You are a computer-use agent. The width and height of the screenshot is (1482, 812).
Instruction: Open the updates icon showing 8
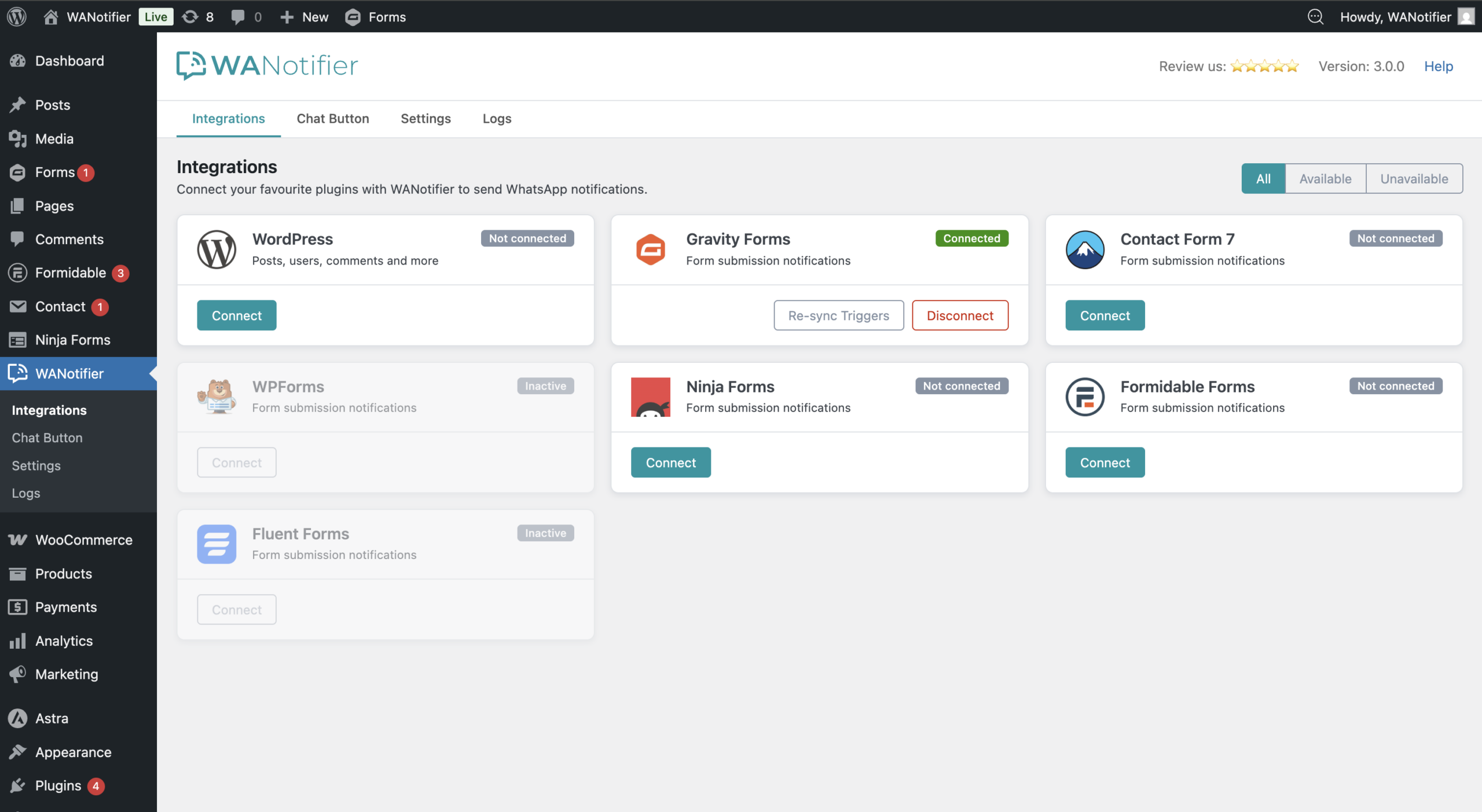point(197,17)
